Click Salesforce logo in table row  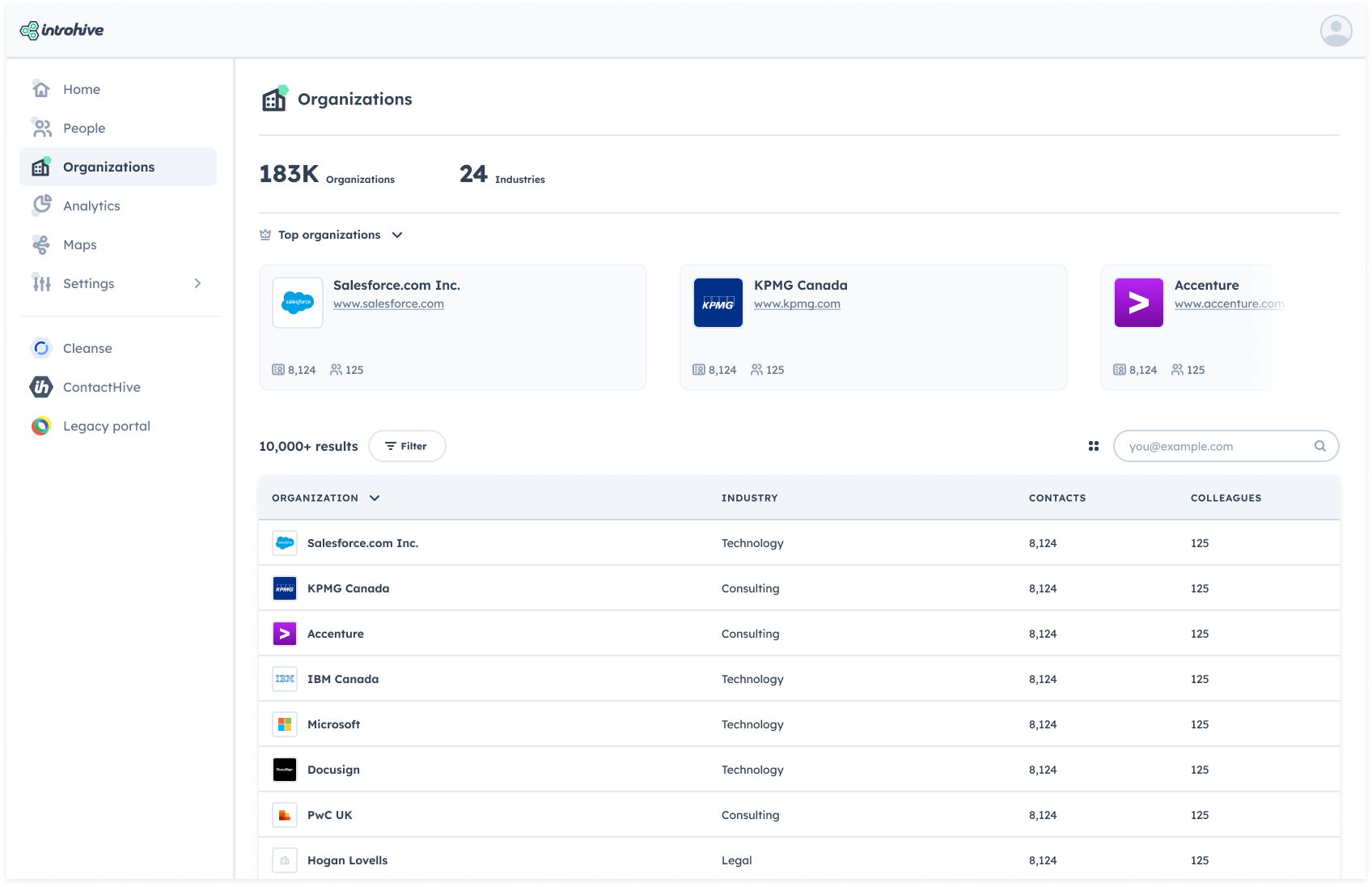click(x=285, y=543)
